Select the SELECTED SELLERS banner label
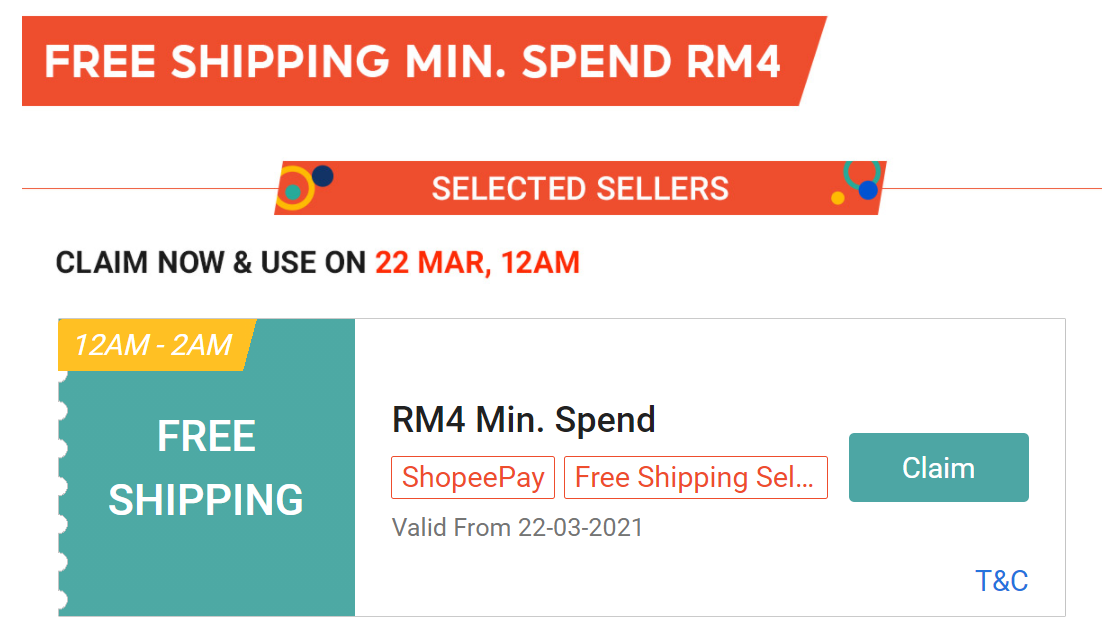 (580, 188)
